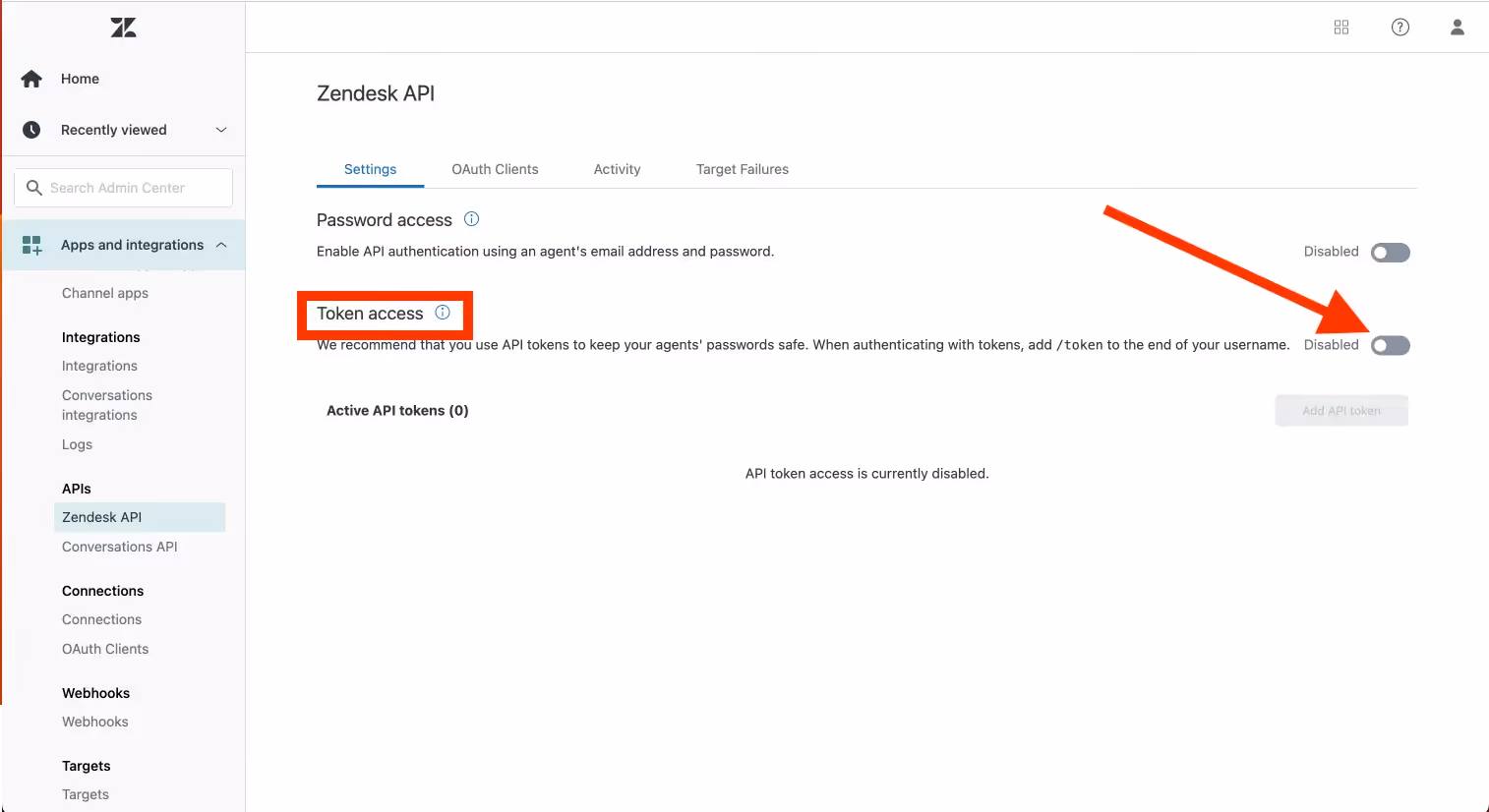The height and width of the screenshot is (812, 1489).
Task: Enable the Password access toggle
Action: pyautogui.click(x=1391, y=253)
